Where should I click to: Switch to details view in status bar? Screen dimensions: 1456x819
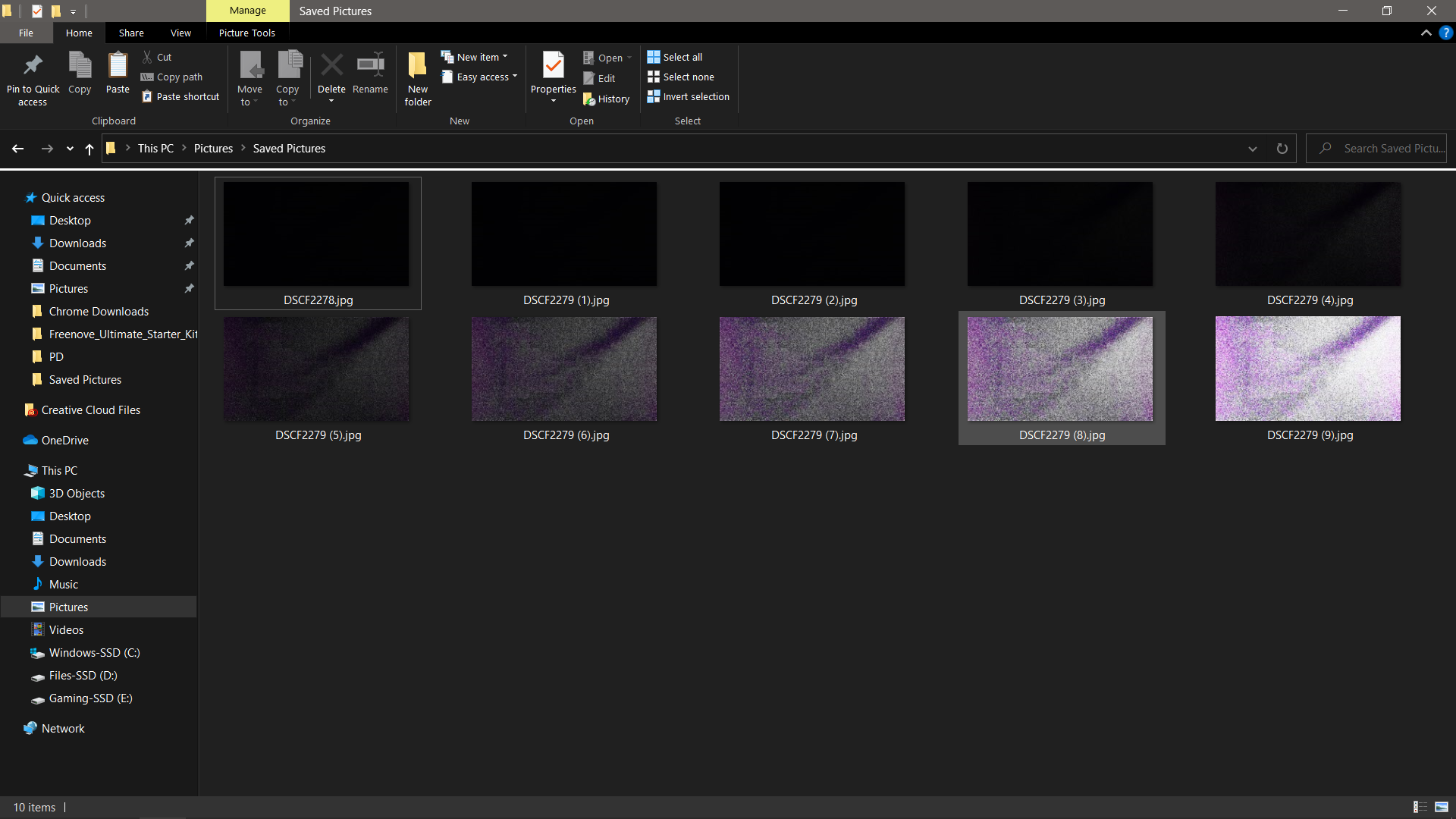coord(1420,807)
